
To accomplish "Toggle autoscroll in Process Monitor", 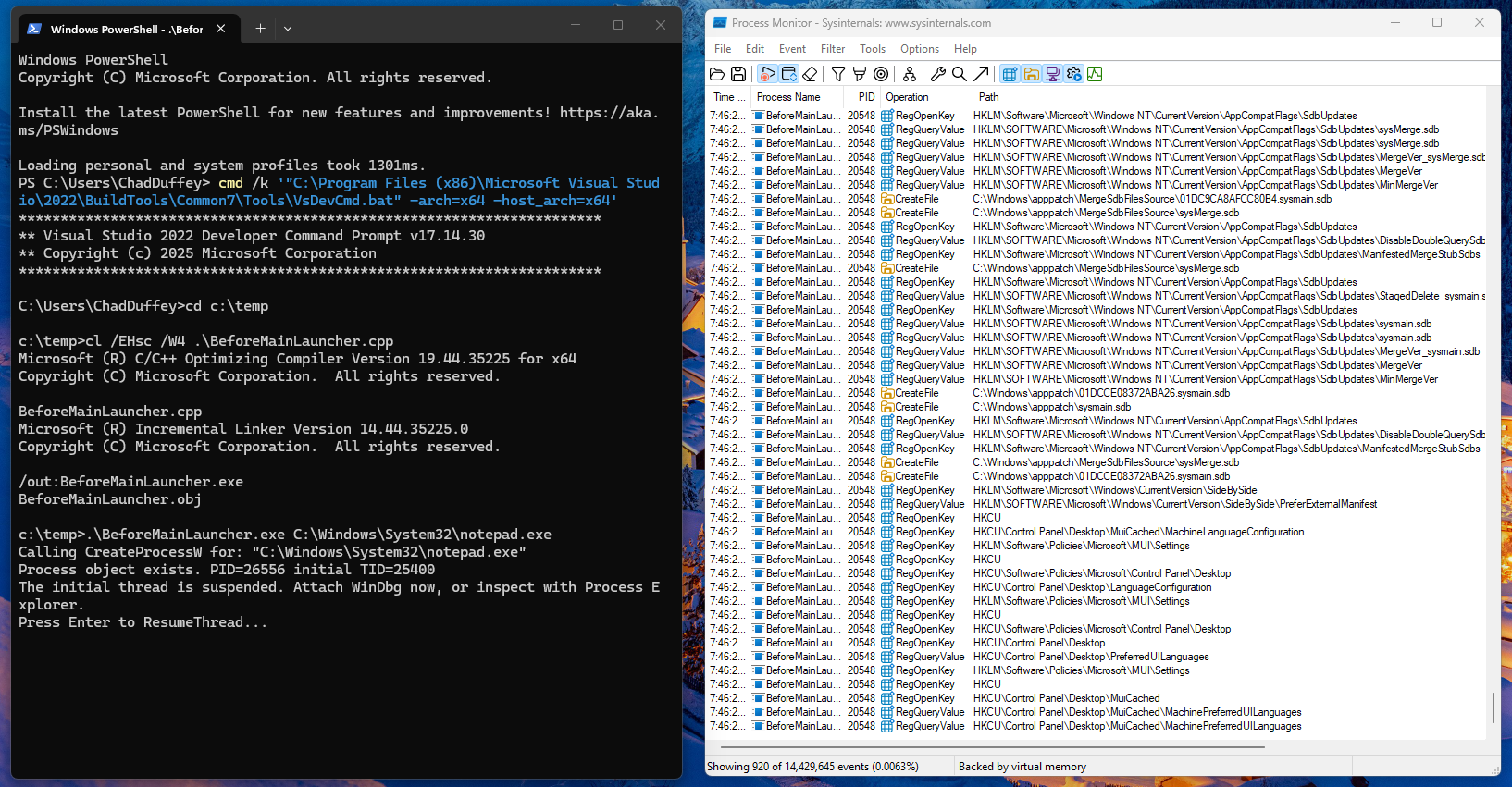I will (788, 74).
